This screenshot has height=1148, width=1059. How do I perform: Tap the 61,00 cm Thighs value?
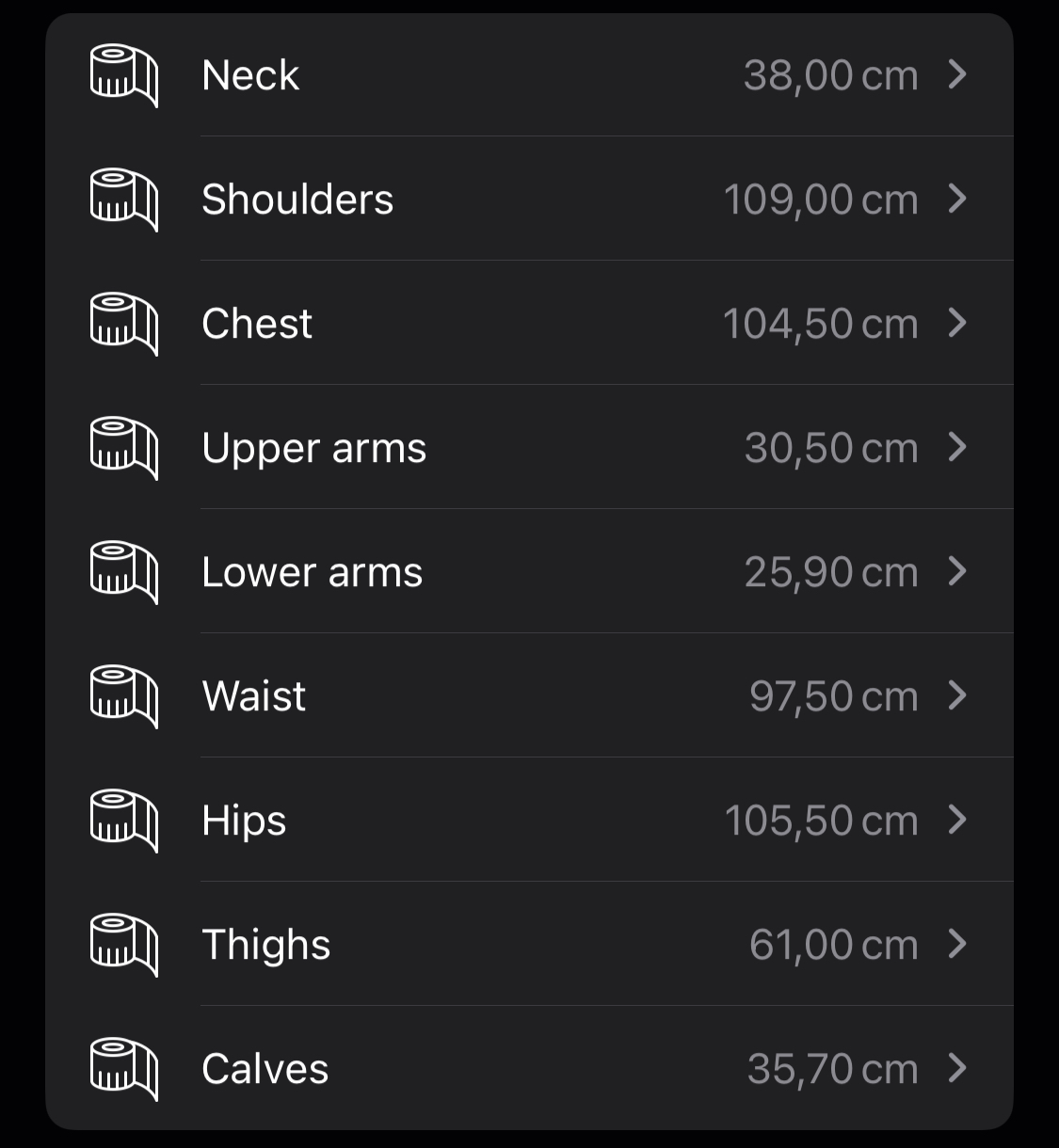click(x=833, y=945)
